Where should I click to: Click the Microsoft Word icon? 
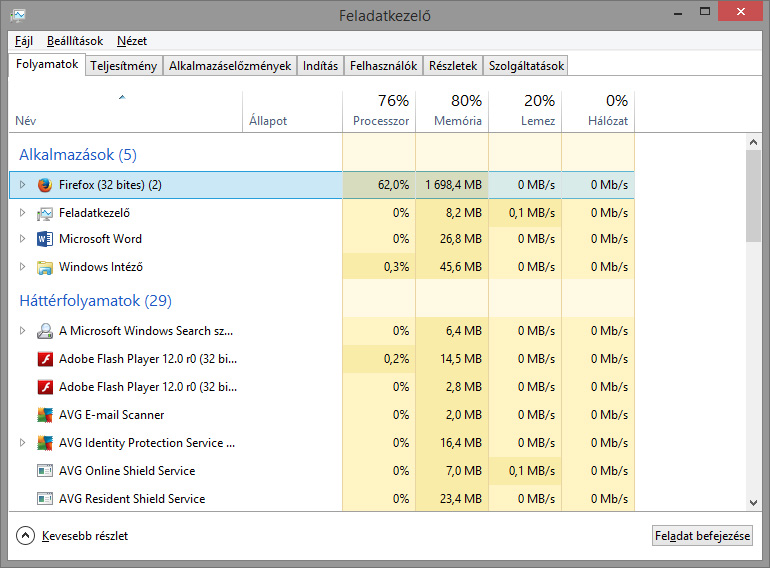pos(44,239)
